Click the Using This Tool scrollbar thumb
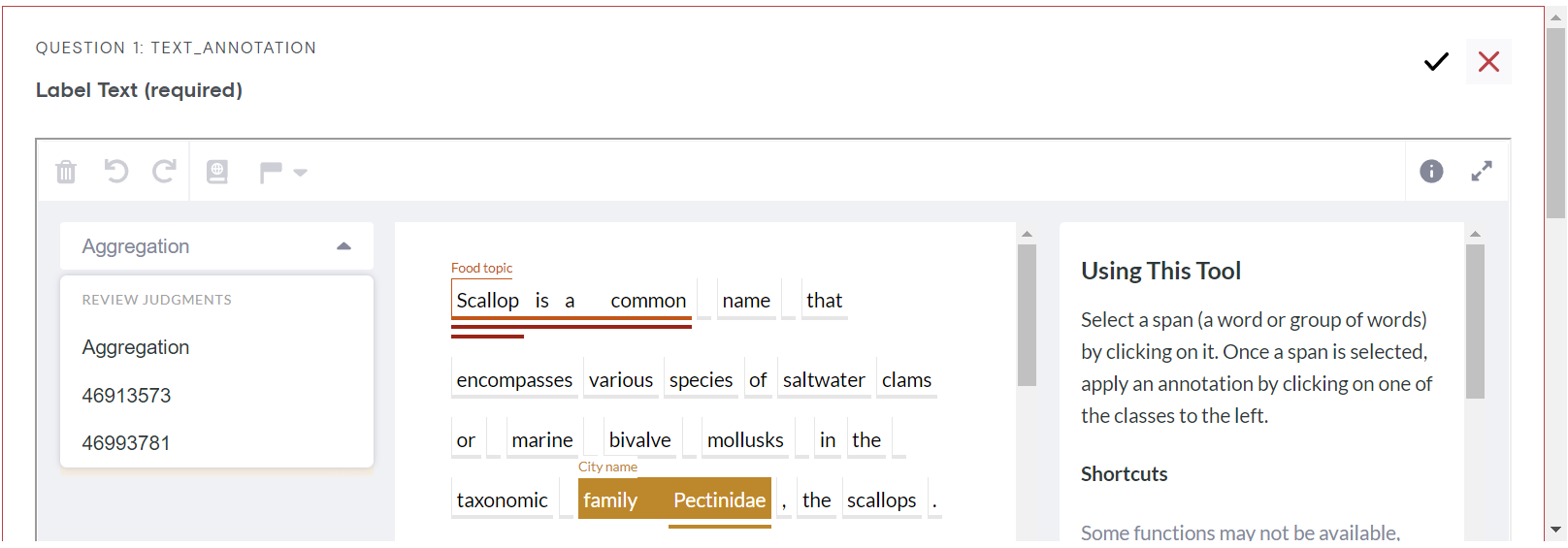1568x548 pixels. [x=1475, y=321]
